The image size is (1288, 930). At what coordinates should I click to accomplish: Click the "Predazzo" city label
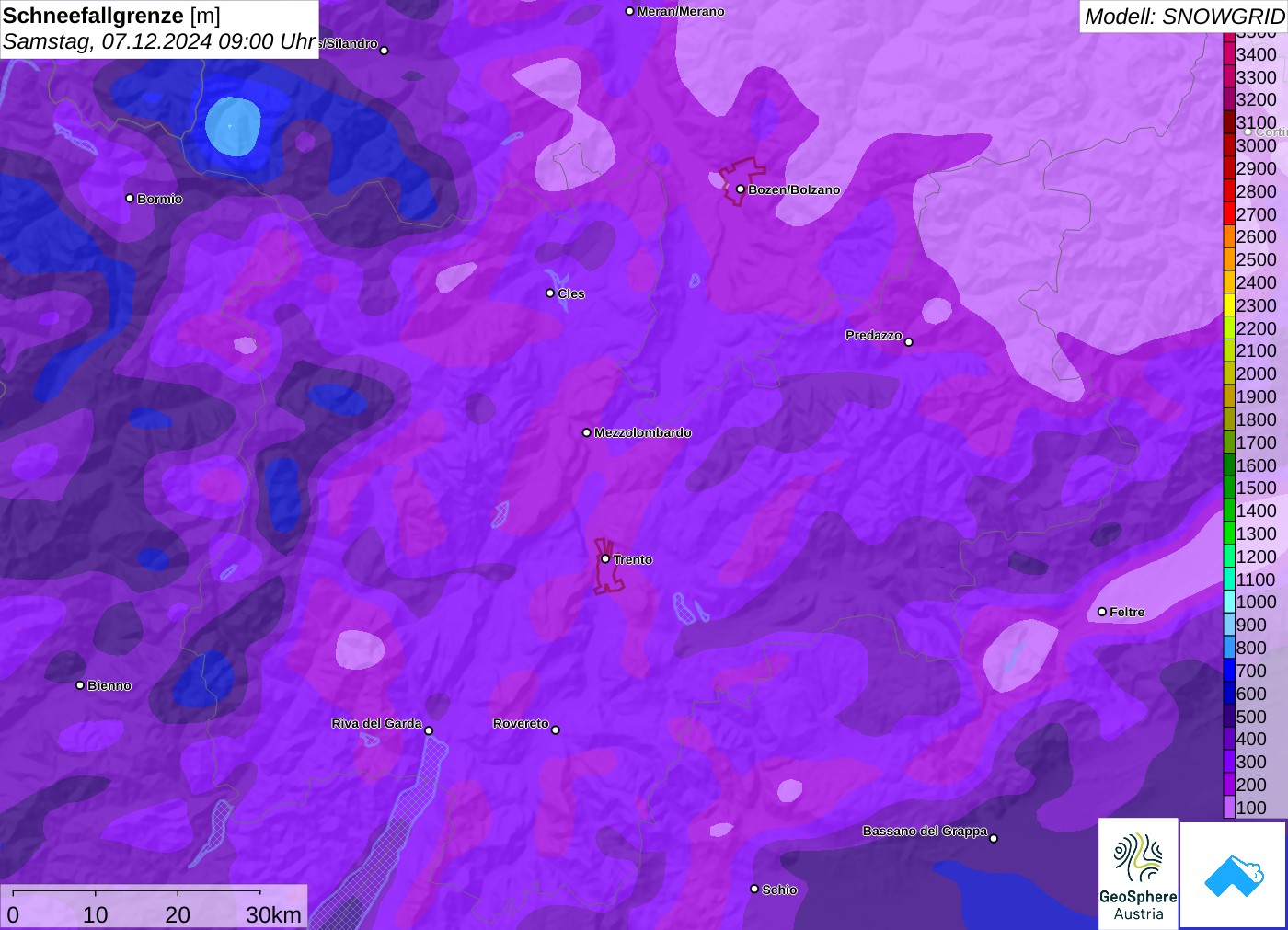874,335
